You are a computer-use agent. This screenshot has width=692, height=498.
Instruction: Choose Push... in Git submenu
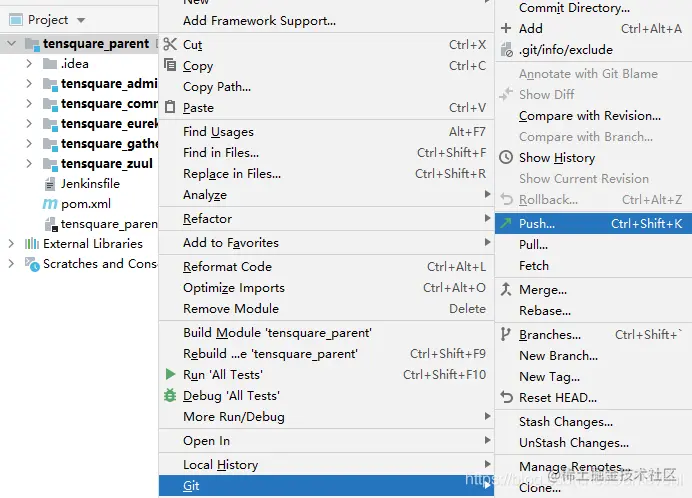[593, 223]
